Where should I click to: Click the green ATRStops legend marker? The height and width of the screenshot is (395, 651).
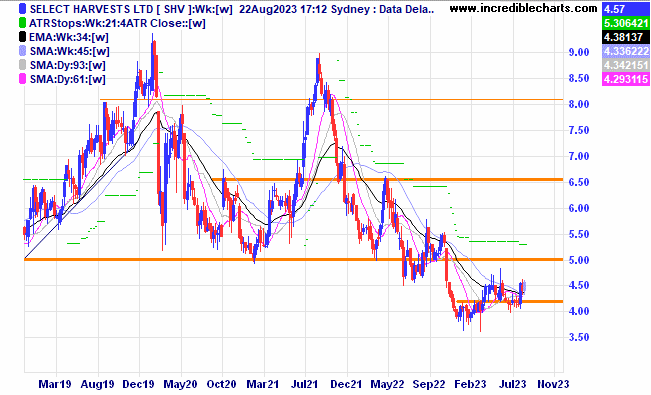[22, 23]
